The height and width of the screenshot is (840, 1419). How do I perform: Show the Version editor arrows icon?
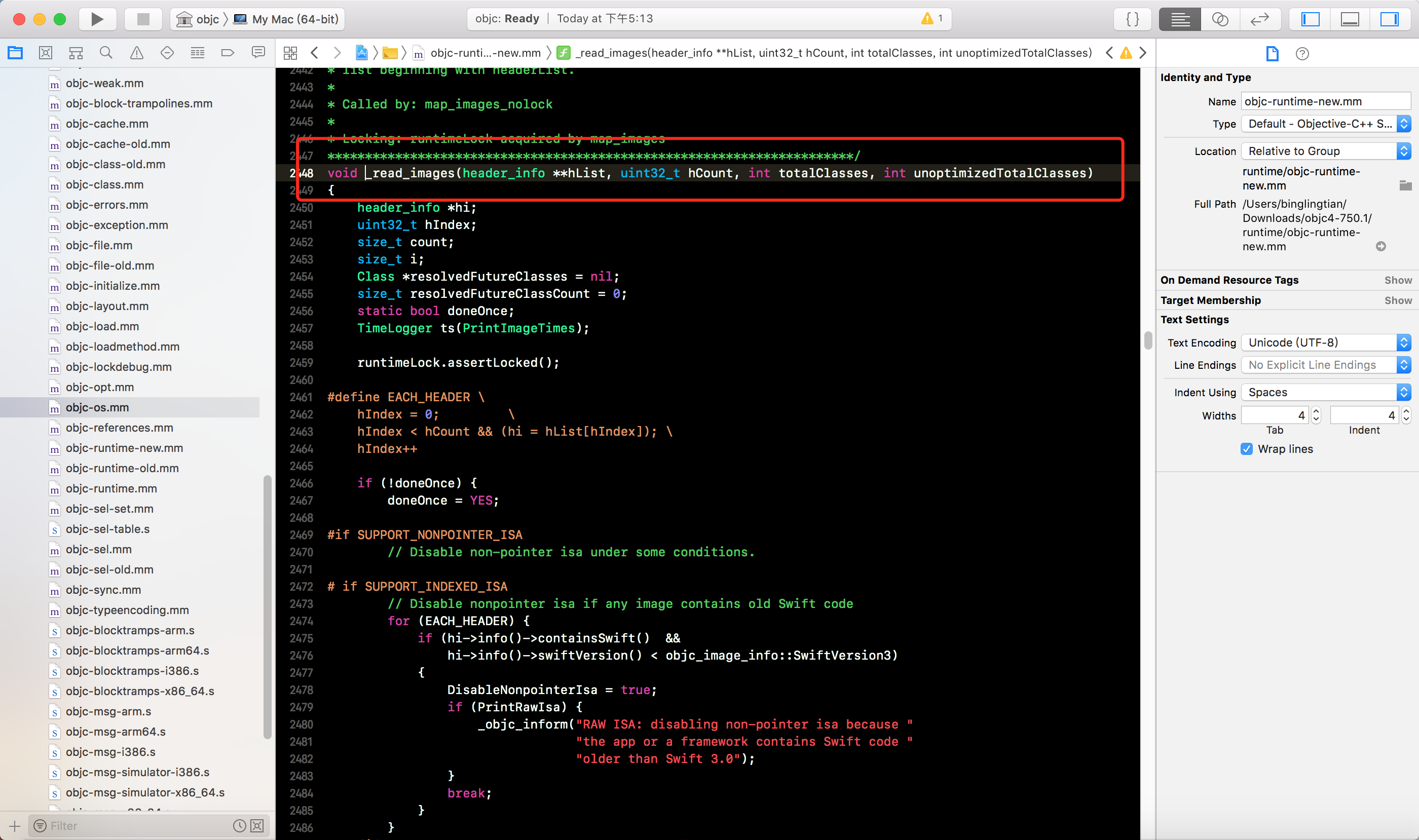pyautogui.click(x=1259, y=19)
